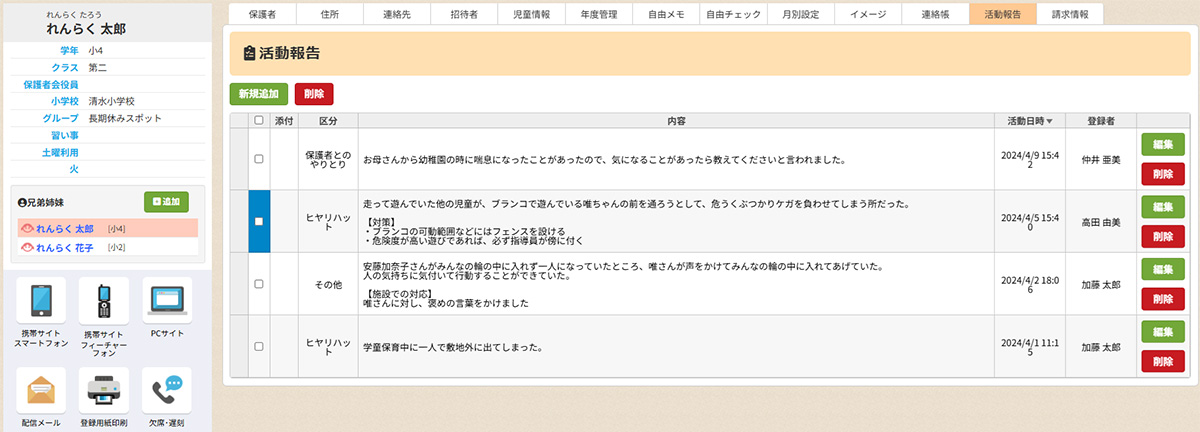Open sibling れんらく 太郎 link

click(x=64, y=229)
